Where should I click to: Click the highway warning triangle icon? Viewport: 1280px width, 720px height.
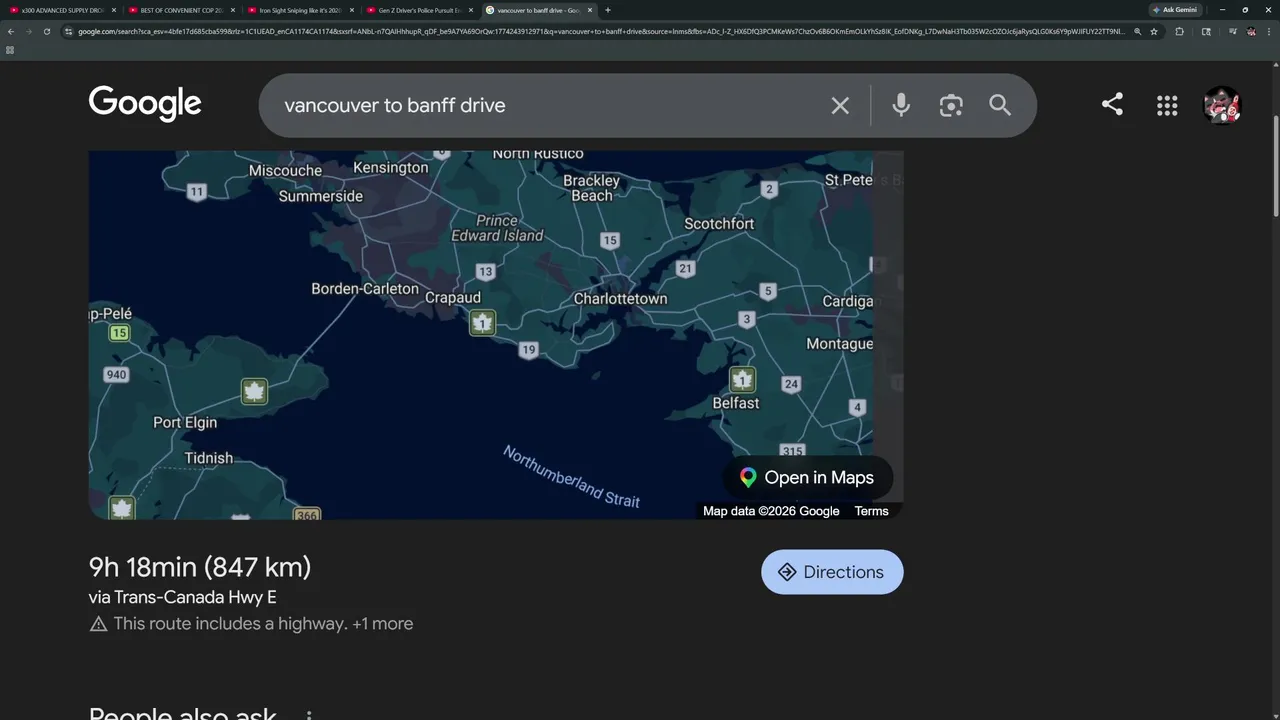(98, 624)
